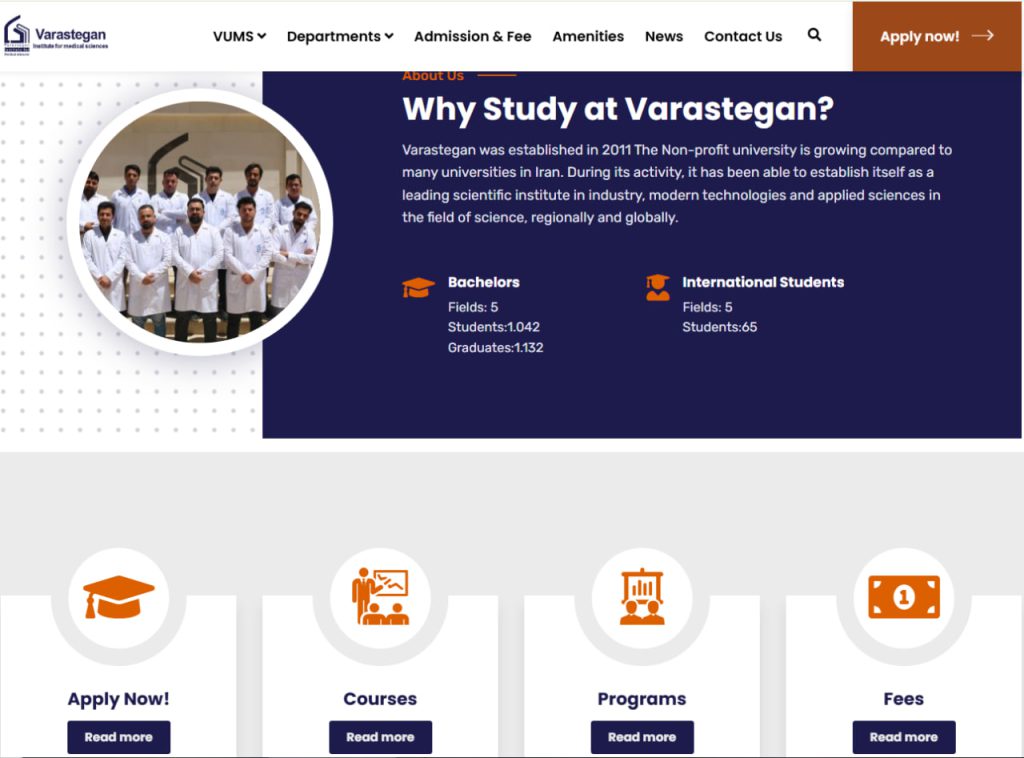Go to the News page
1024x758 pixels.
664,37
